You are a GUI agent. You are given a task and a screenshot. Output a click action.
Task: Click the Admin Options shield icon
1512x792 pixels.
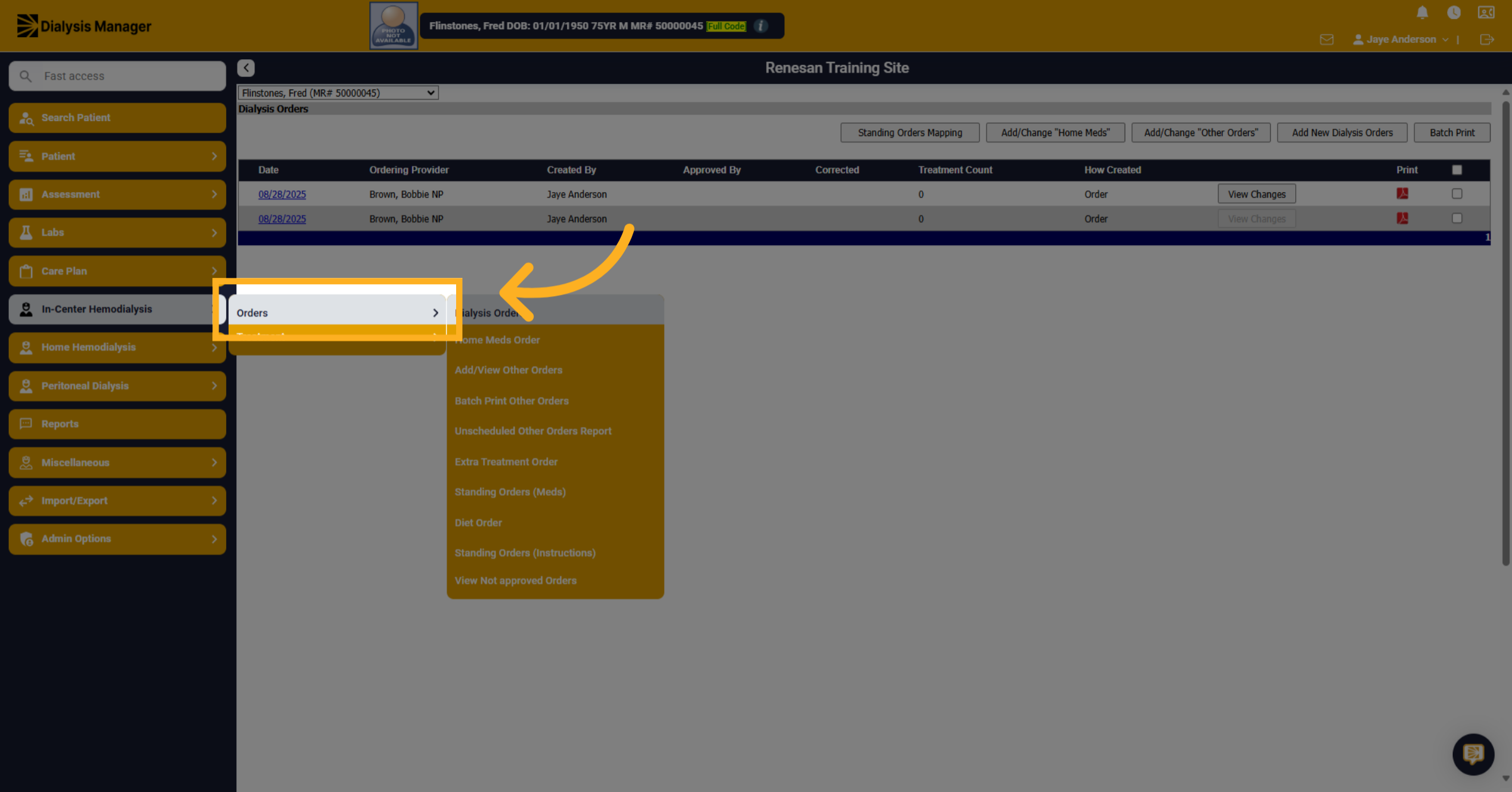[26, 539]
